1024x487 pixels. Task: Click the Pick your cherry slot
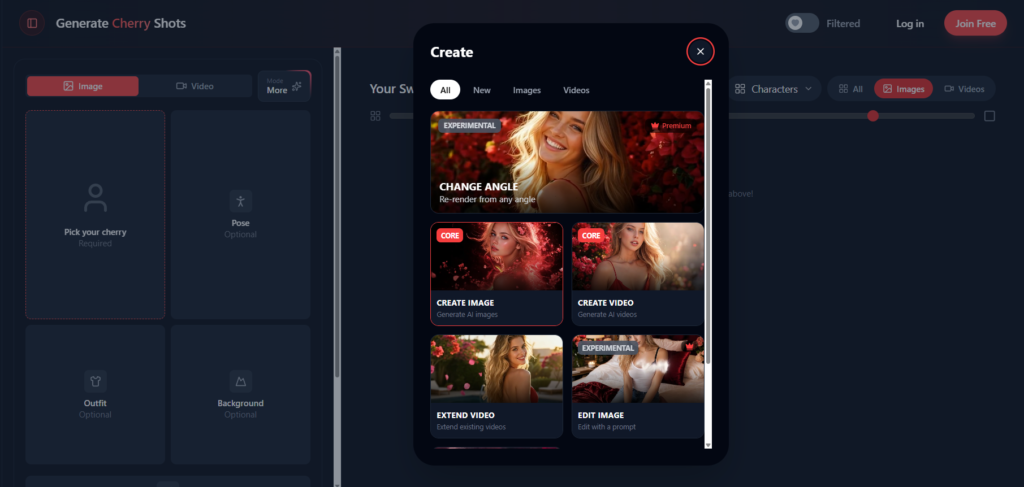[95, 214]
